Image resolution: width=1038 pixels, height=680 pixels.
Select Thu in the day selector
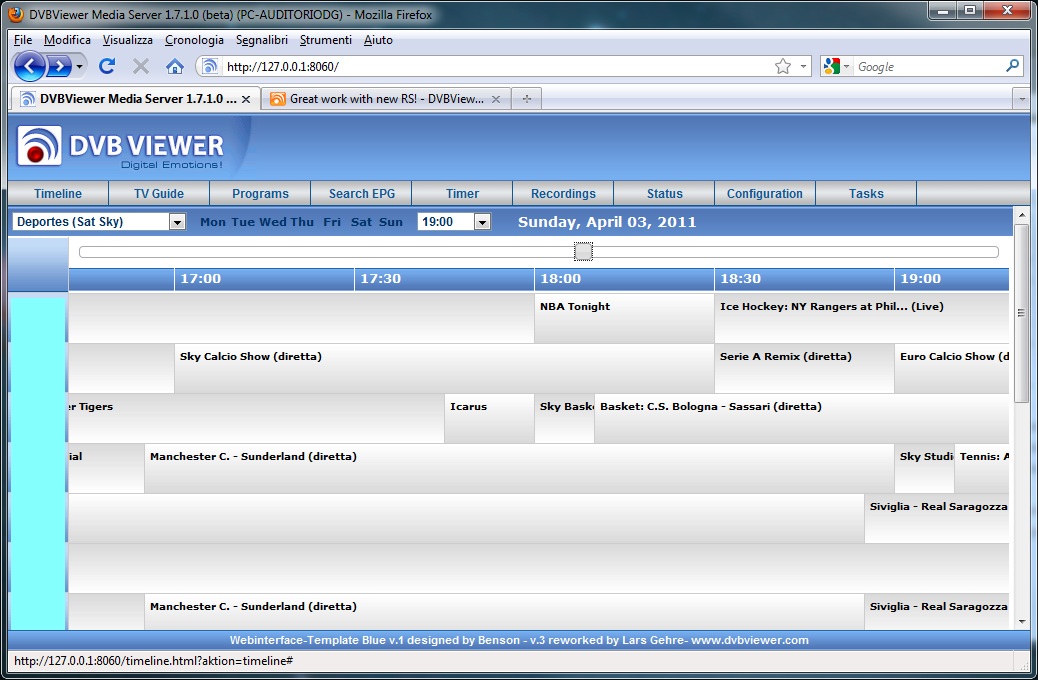point(302,222)
